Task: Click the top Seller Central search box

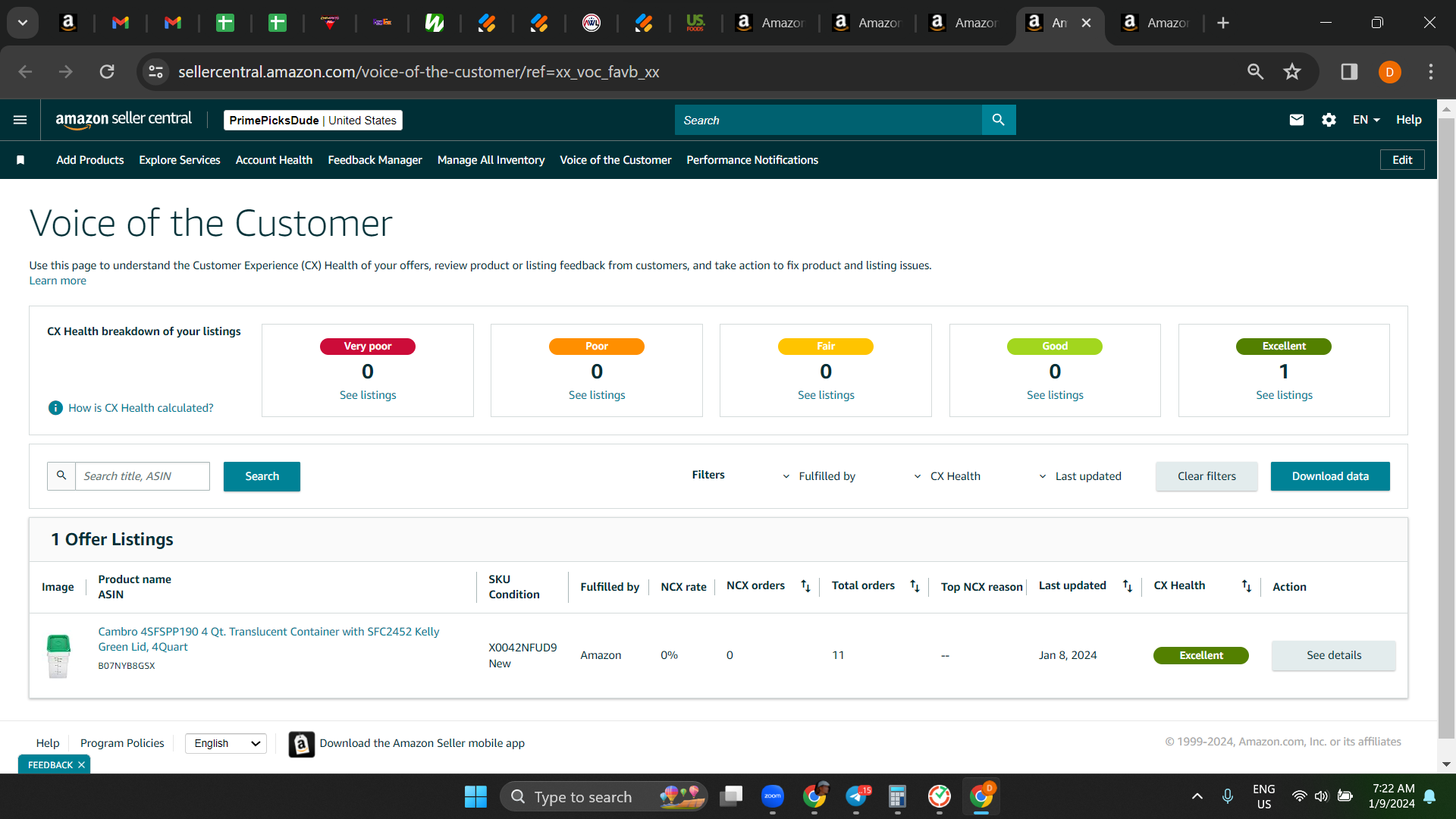Action: click(x=828, y=120)
